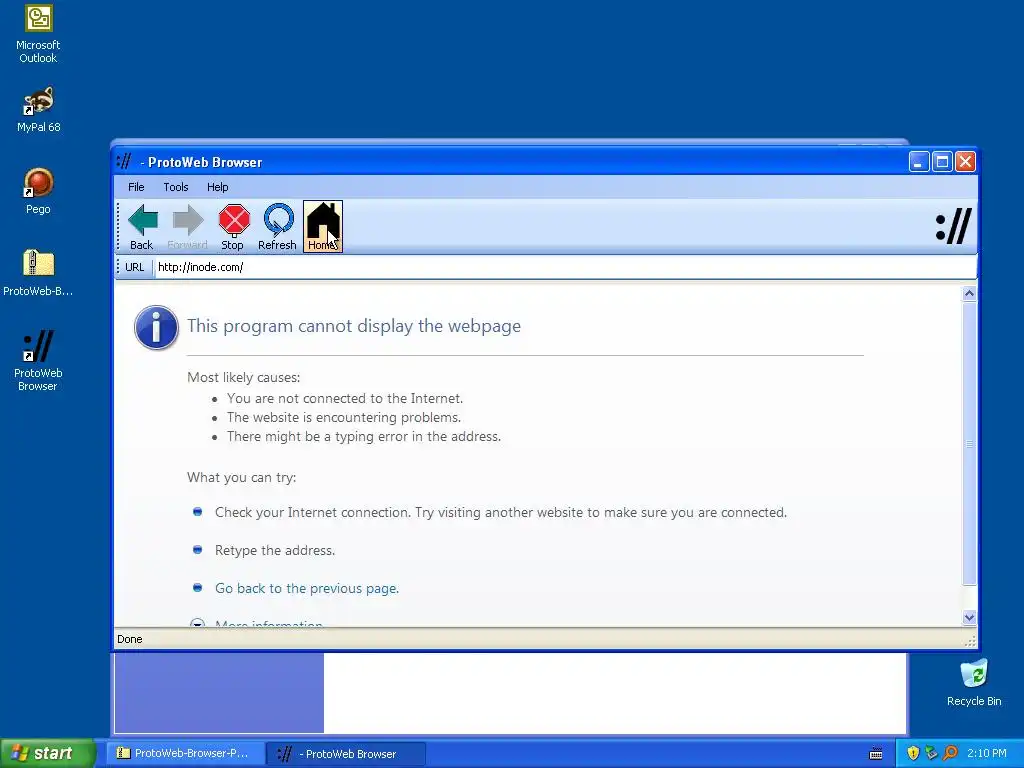Open the Tools menu

tap(176, 187)
